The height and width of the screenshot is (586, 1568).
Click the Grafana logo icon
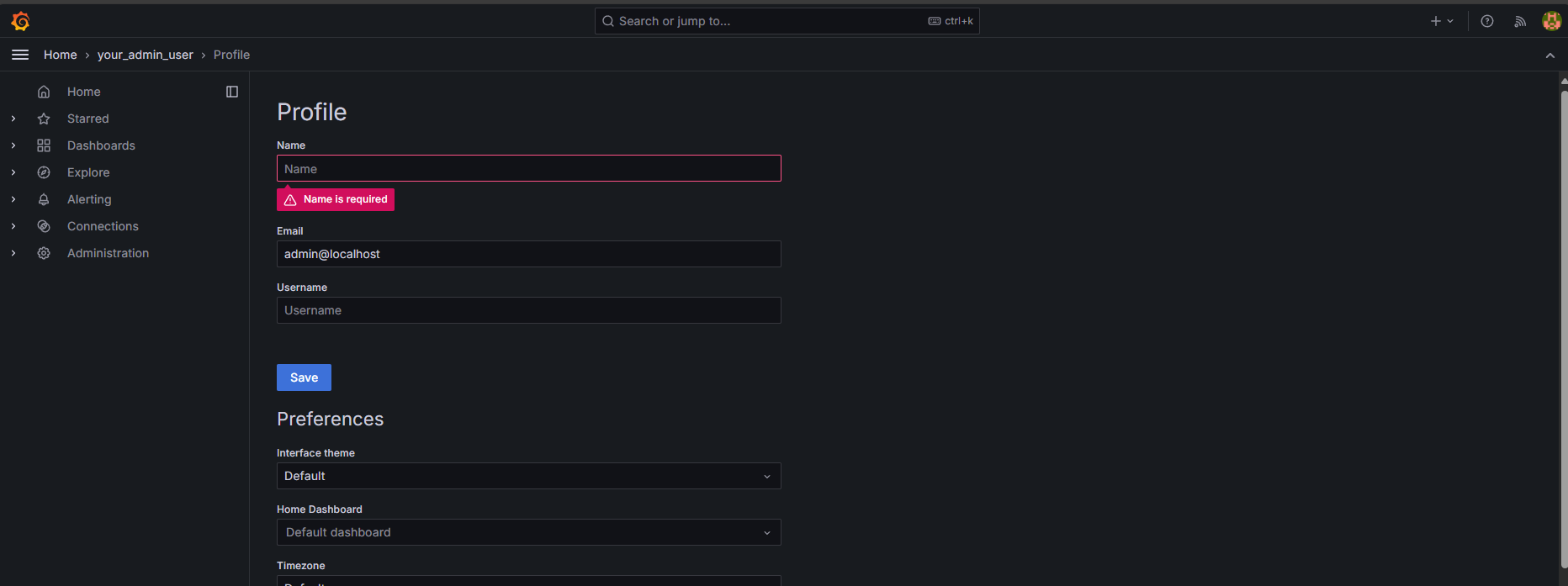(21, 21)
